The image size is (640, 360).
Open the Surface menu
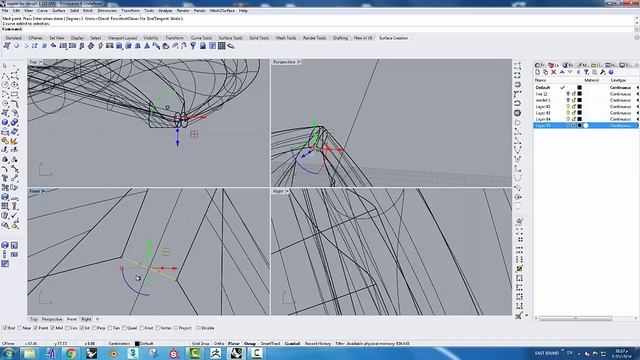[x=59, y=11]
